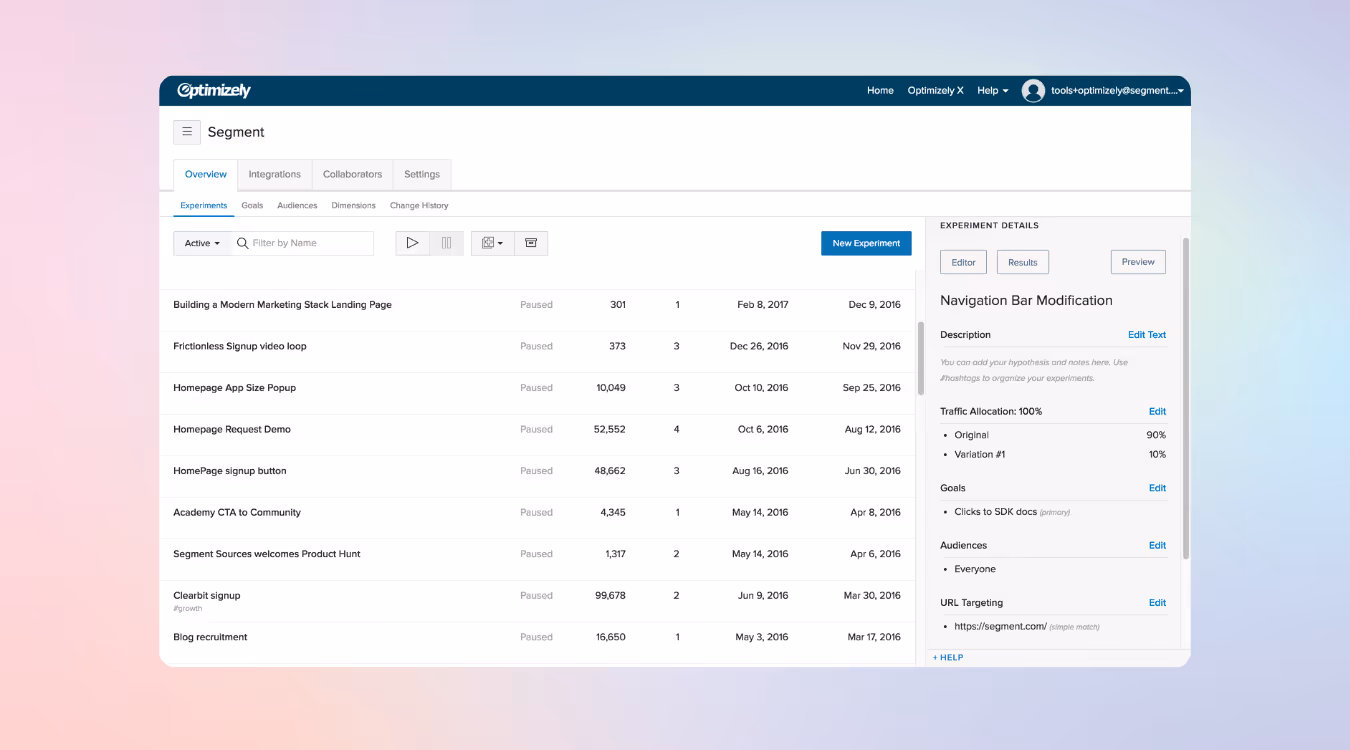The width and height of the screenshot is (1350, 750).
Task: Click the archive experiment icon
Action: point(531,243)
